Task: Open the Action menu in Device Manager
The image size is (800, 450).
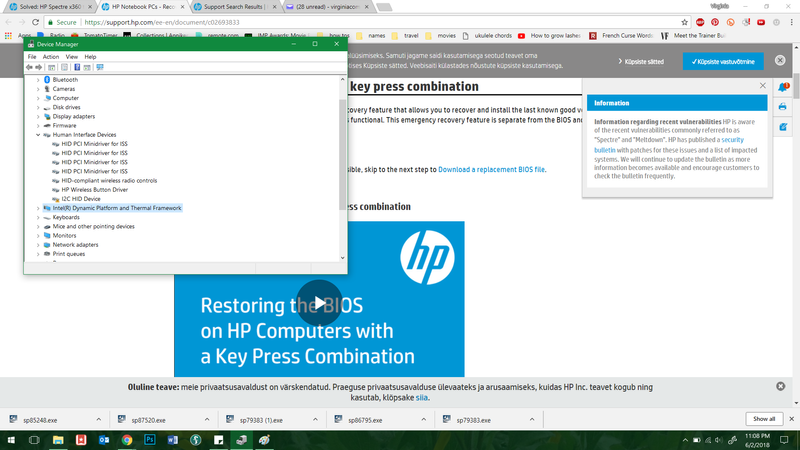Action: coord(51,57)
